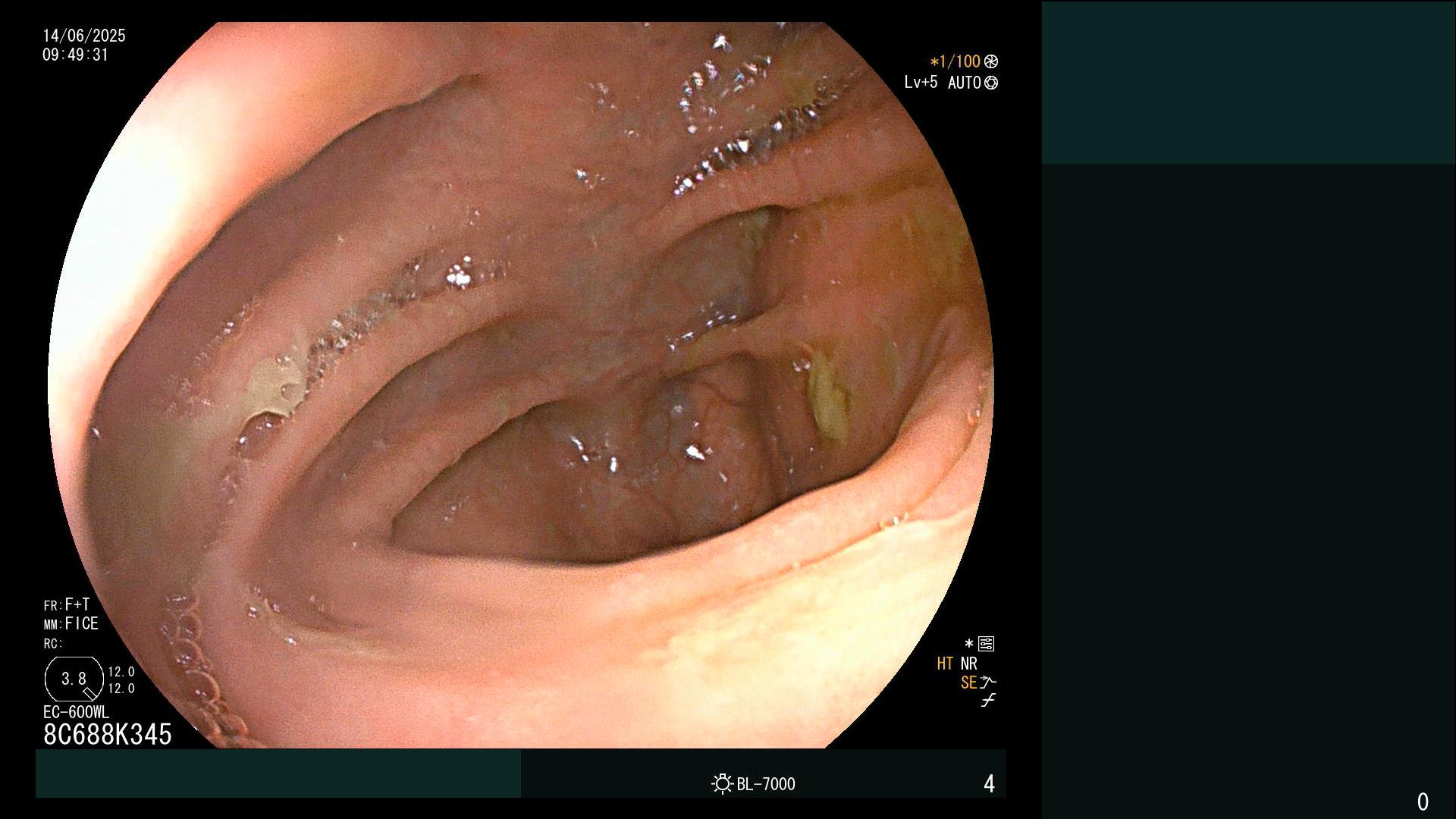Viewport: 1456px width, 819px height.
Task: Click the empty teal field in bottom bar
Action: (x=278, y=773)
